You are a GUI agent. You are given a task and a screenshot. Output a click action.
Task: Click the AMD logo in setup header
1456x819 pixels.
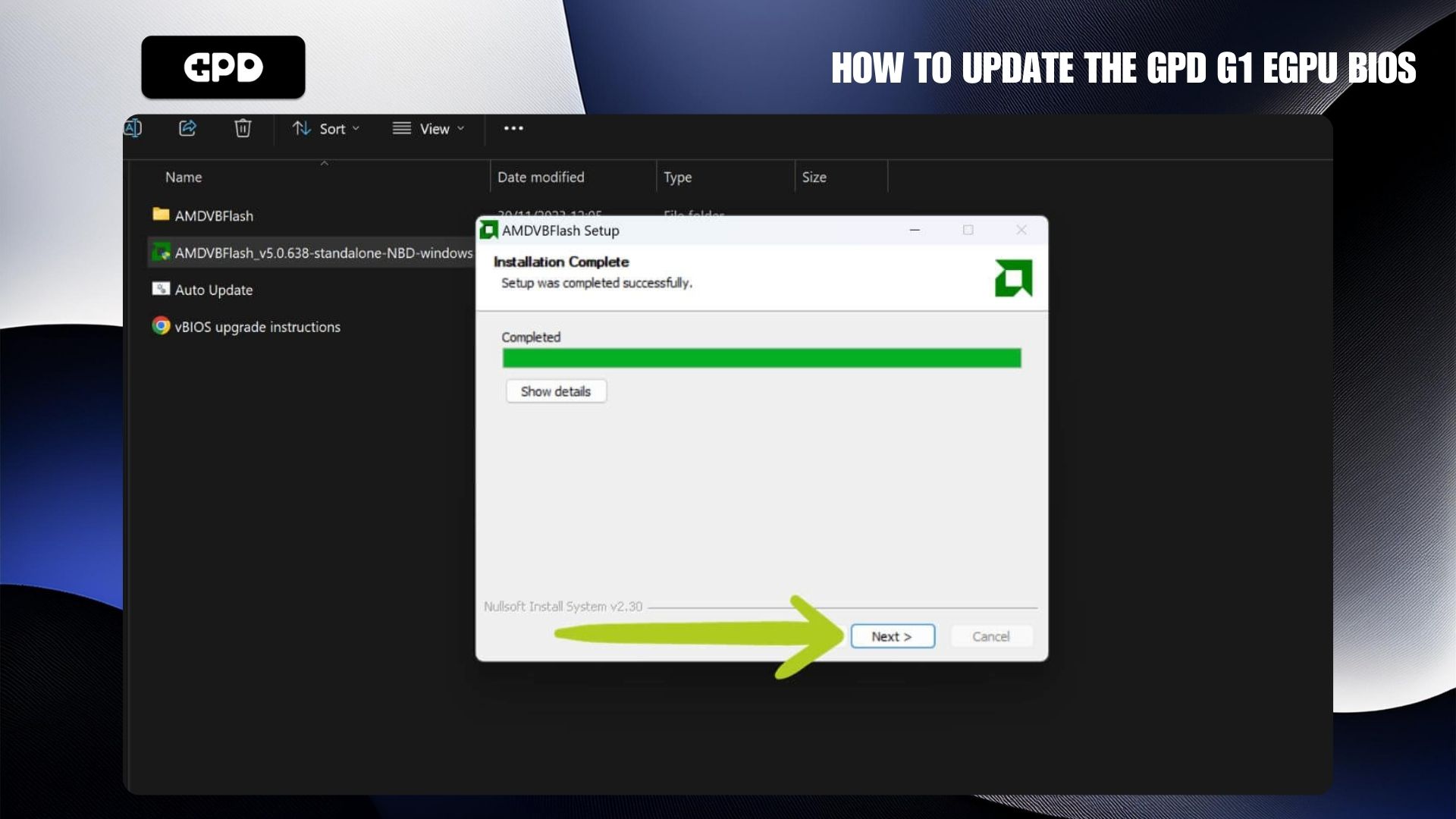(x=1013, y=278)
